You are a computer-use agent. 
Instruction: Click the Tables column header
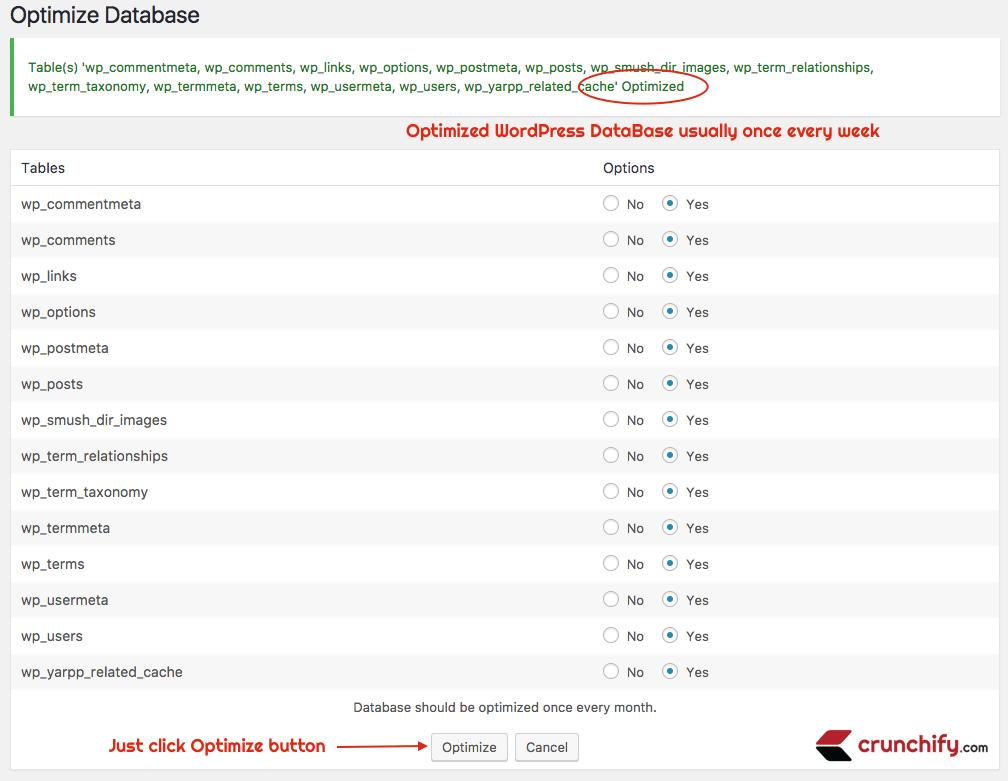pyautogui.click(x=43, y=168)
